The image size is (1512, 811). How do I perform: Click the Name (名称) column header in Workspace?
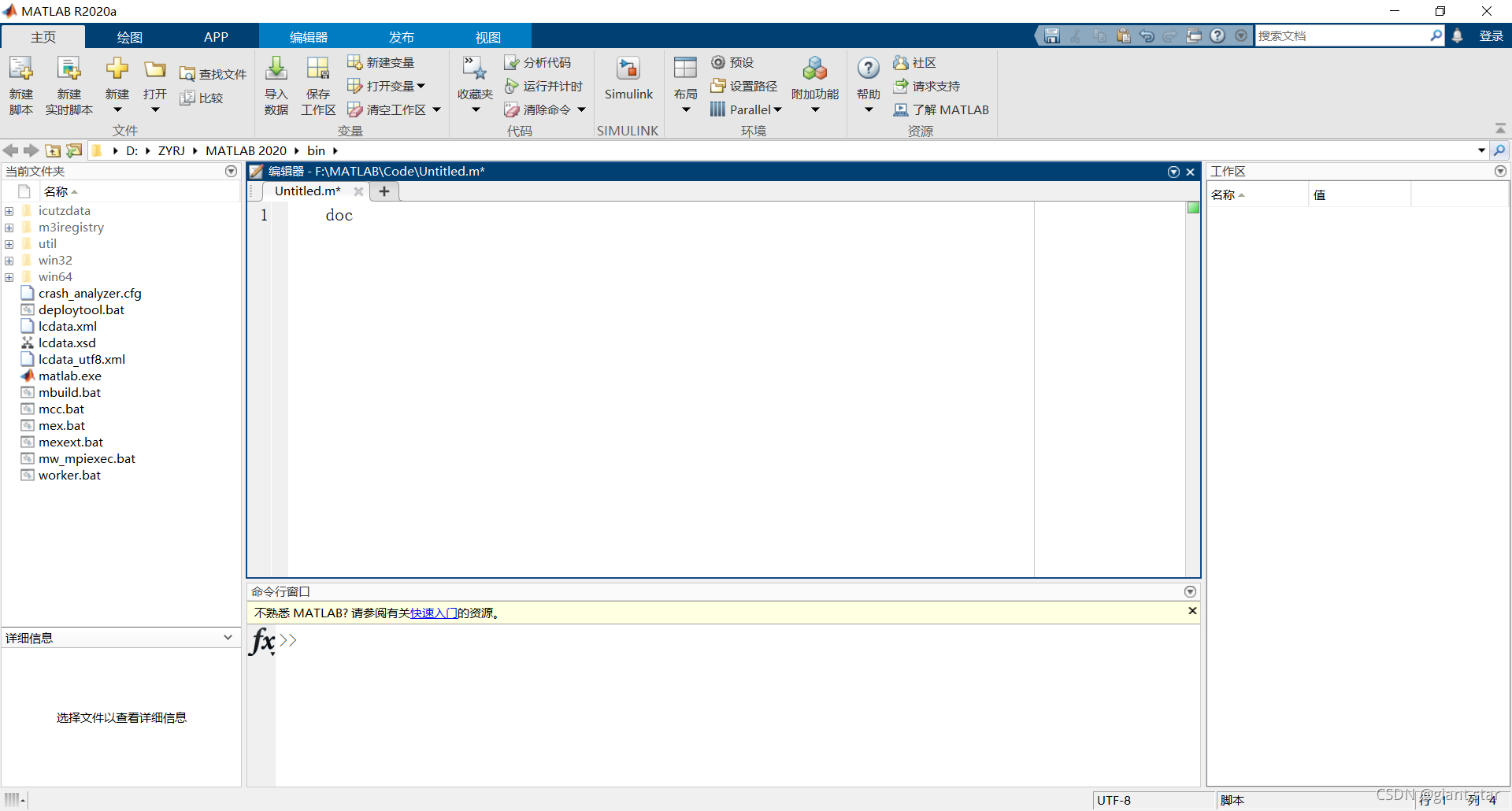coord(1258,195)
